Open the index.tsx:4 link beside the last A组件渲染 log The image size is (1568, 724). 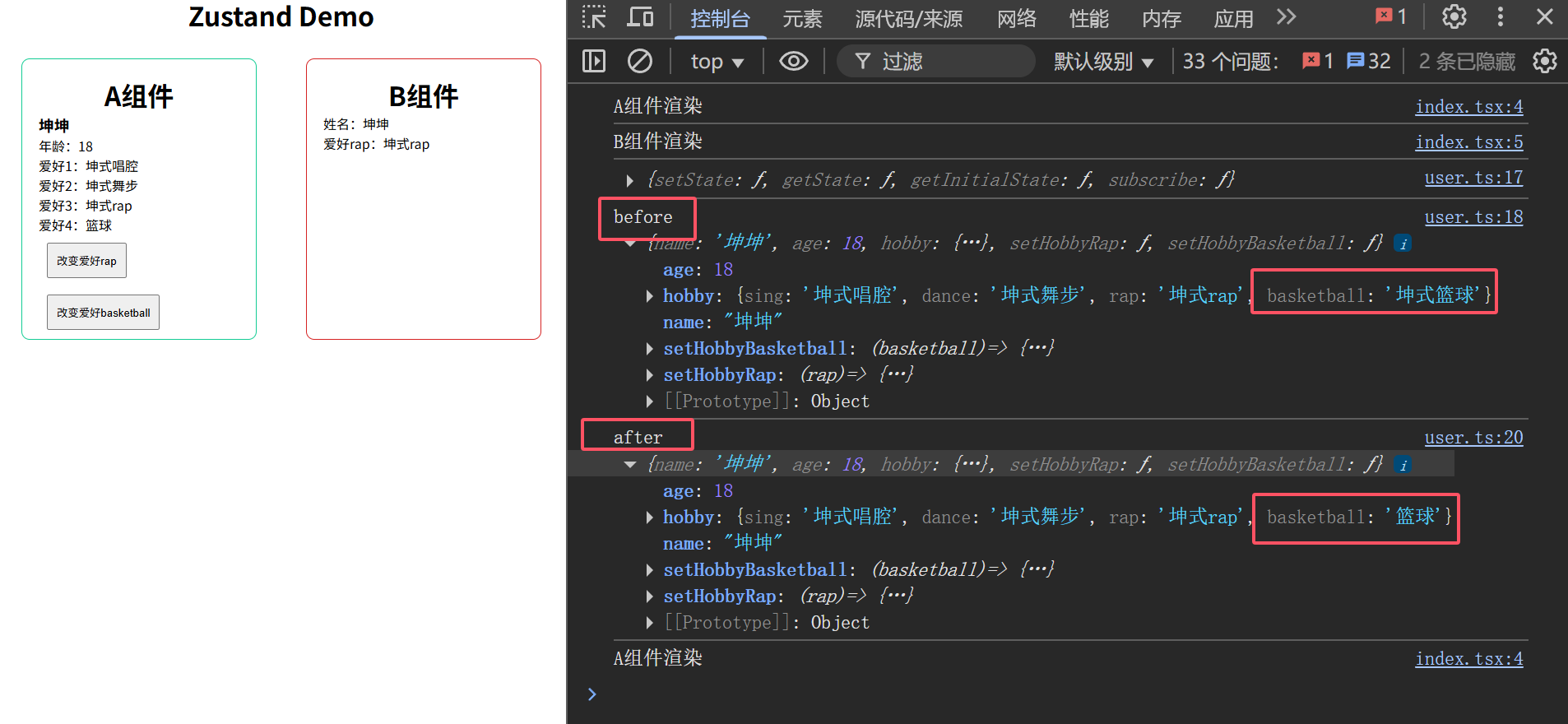coord(1468,659)
